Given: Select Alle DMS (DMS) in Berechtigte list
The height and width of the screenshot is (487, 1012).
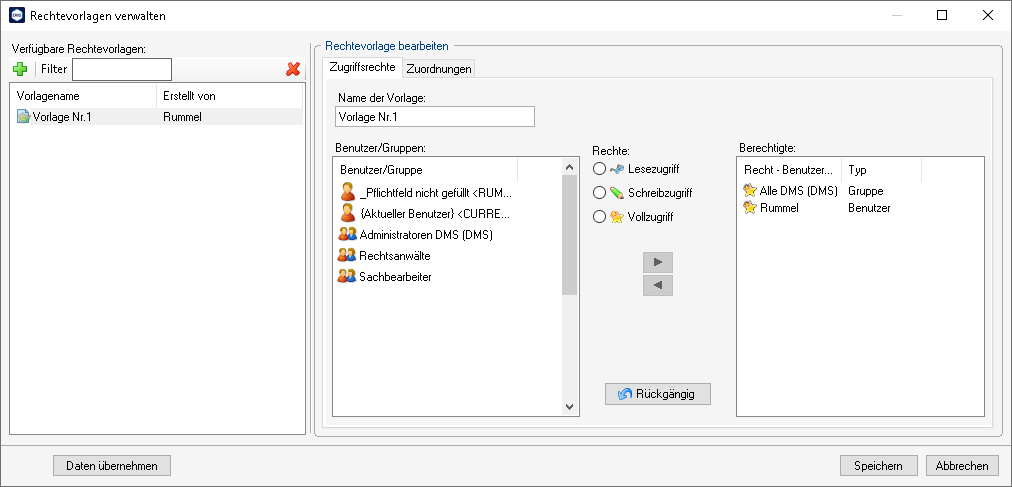Looking at the screenshot, I should [x=799, y=190].
